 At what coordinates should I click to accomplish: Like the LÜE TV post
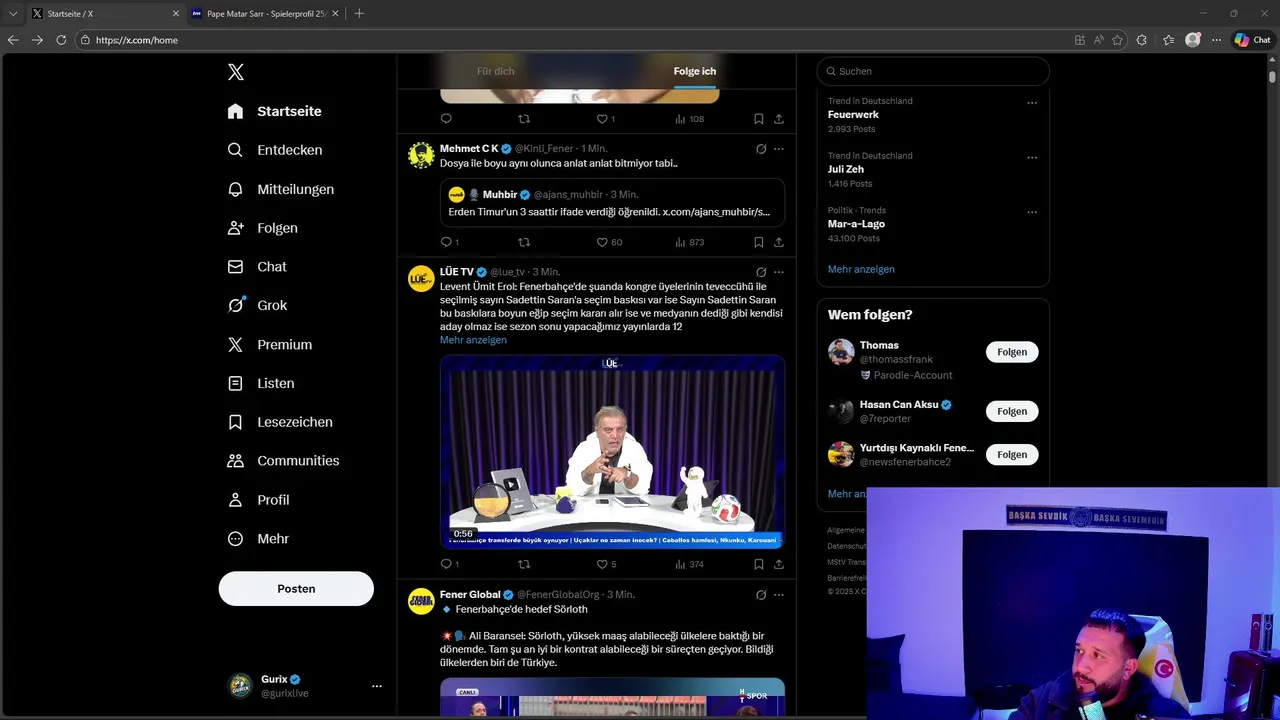click(602, 564)
